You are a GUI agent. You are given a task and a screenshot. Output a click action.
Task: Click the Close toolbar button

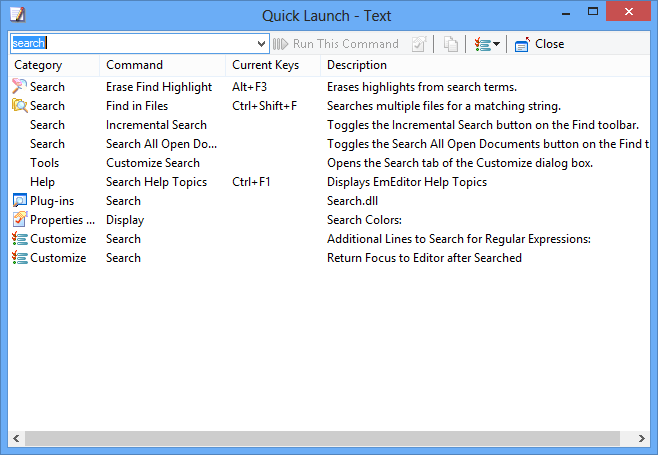click(x=540, y=44)
